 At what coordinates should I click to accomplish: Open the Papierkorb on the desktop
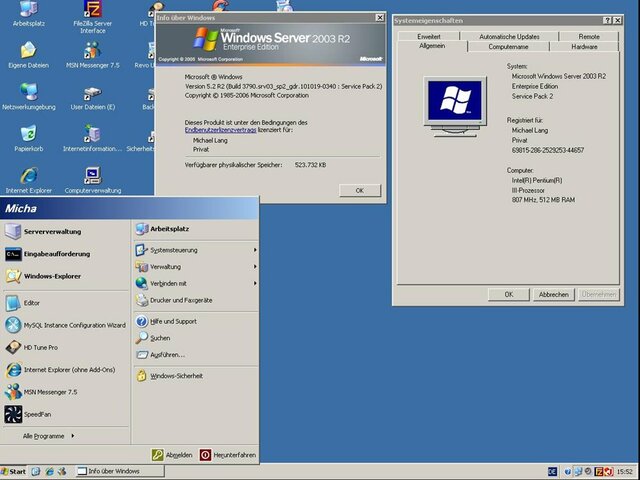pos(29,139)
